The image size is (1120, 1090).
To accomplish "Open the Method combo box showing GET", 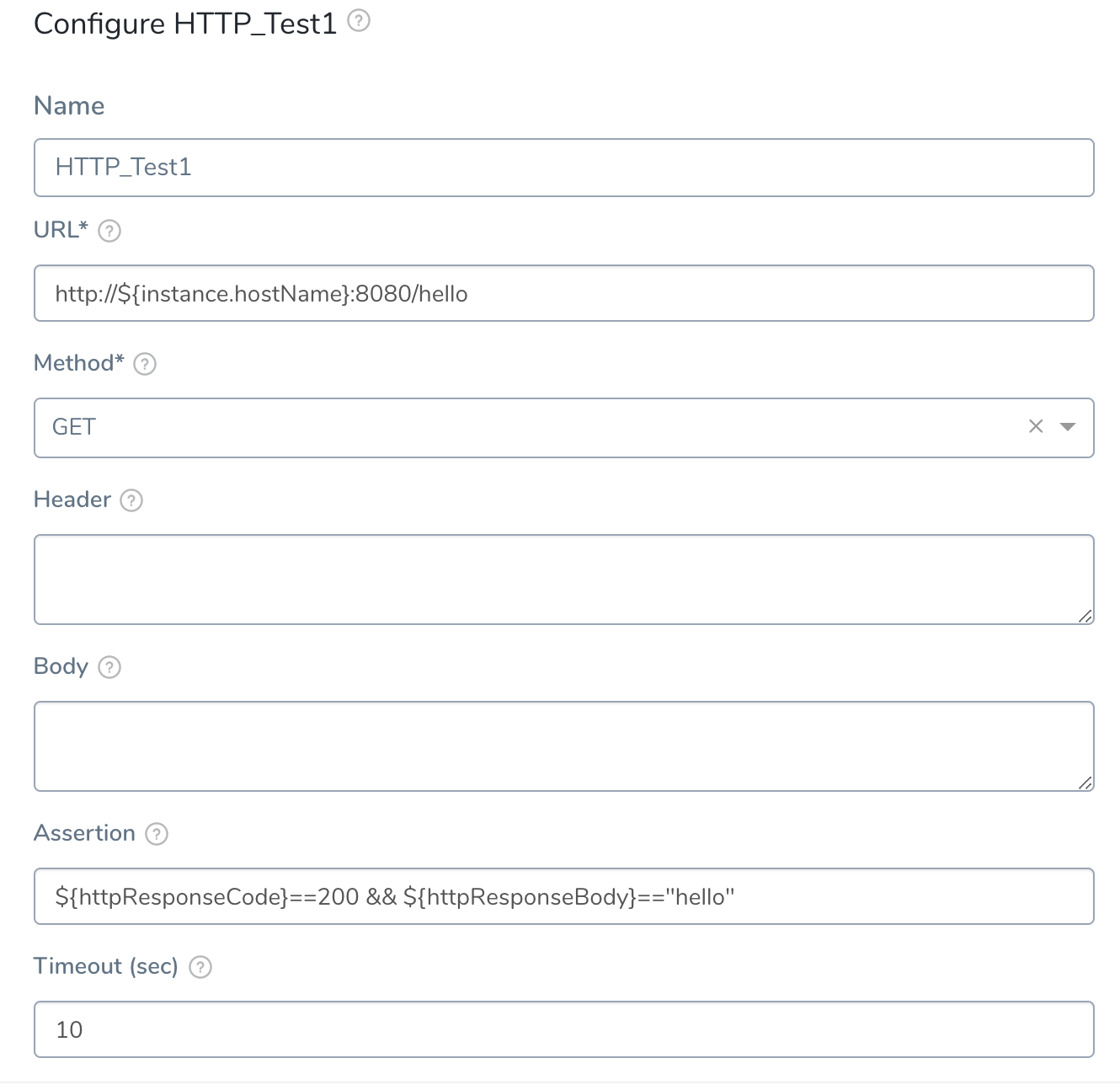I will (x=564, y=428).
